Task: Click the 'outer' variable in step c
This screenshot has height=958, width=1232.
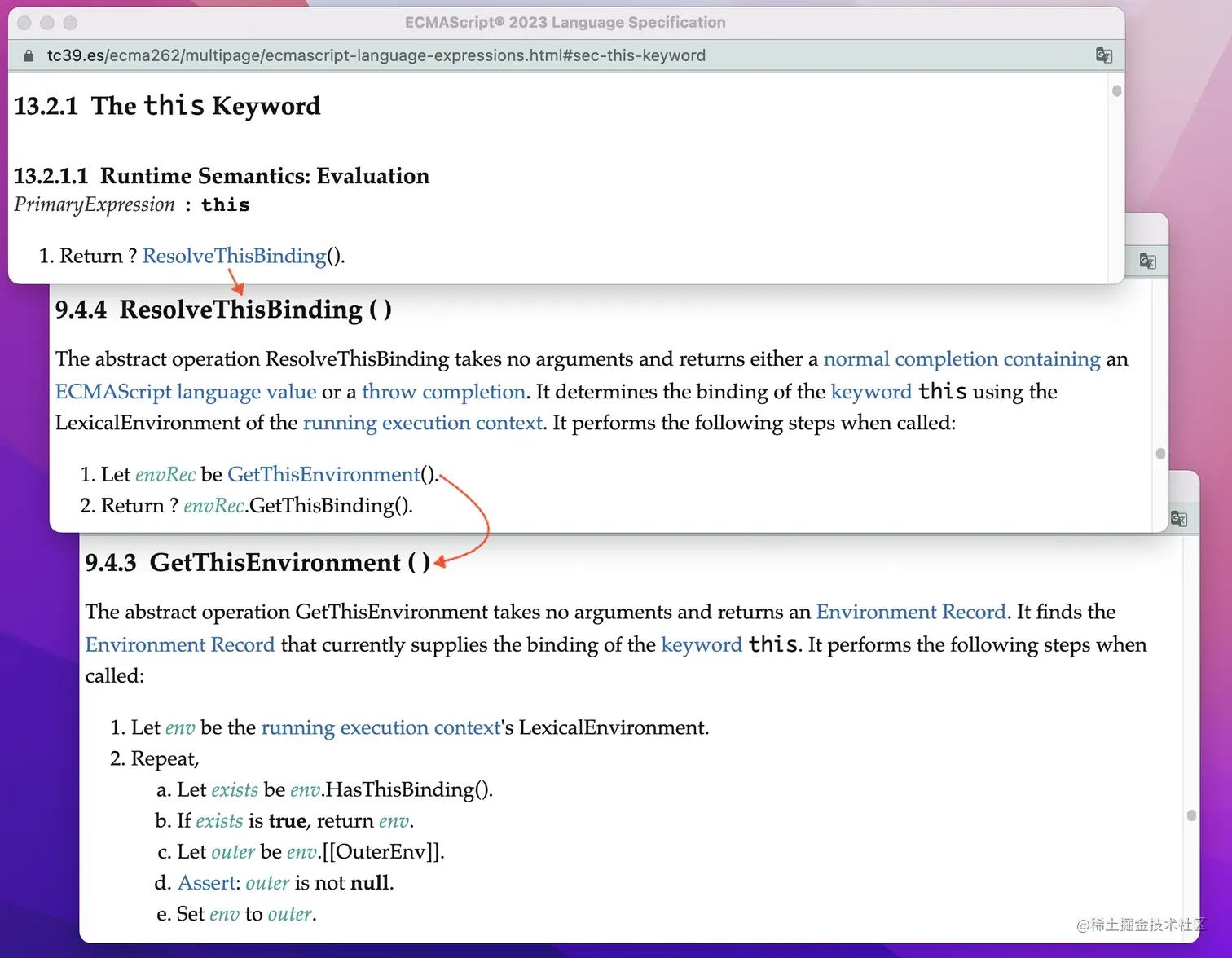Action: (x=233, y=852)
